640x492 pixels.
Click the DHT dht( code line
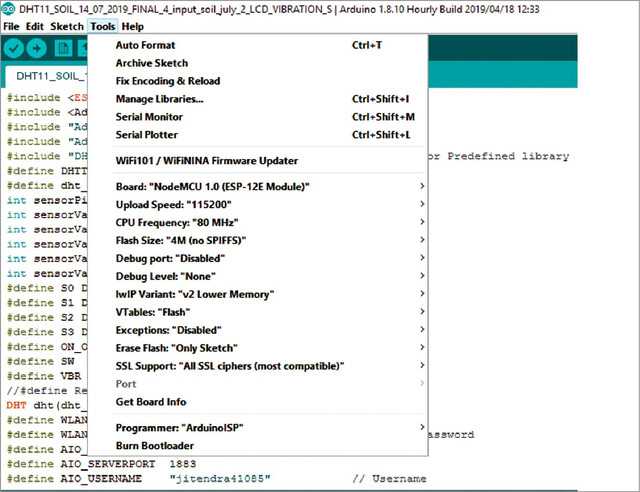47,405
